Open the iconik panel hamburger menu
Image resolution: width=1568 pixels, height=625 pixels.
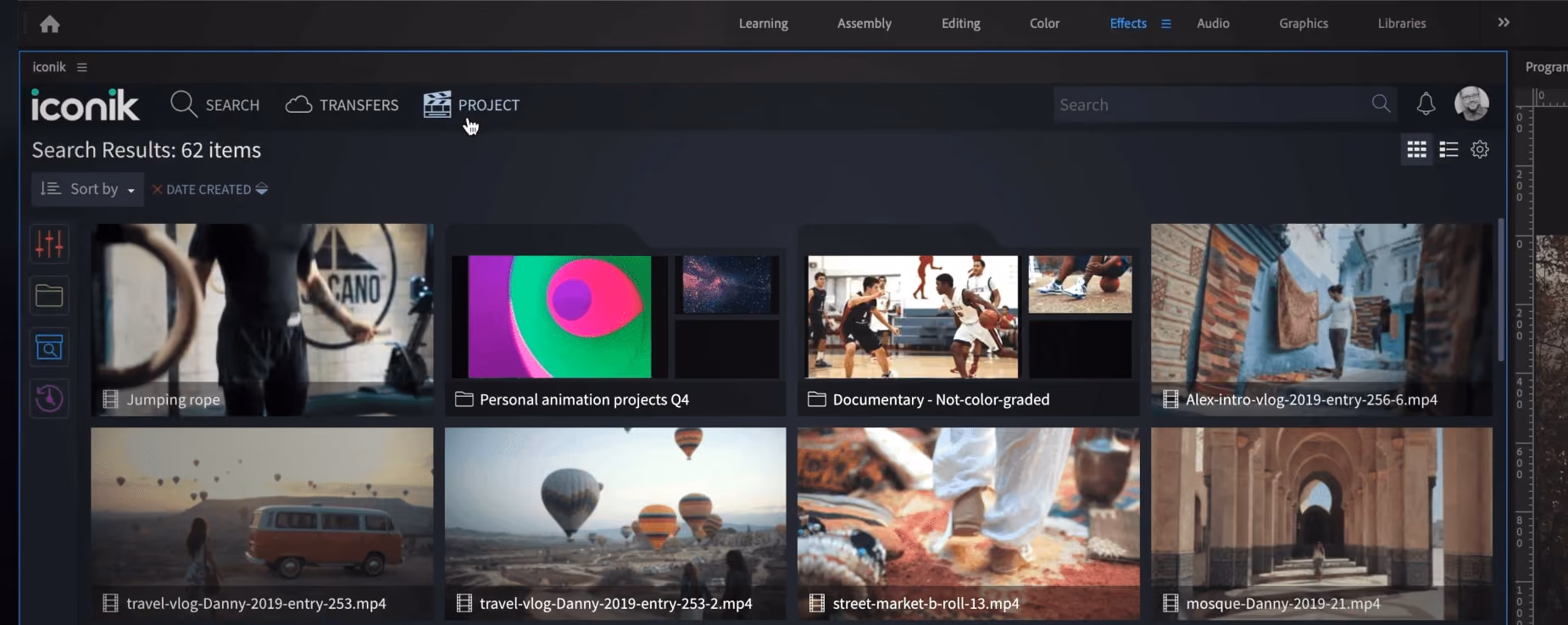[82, 67]
